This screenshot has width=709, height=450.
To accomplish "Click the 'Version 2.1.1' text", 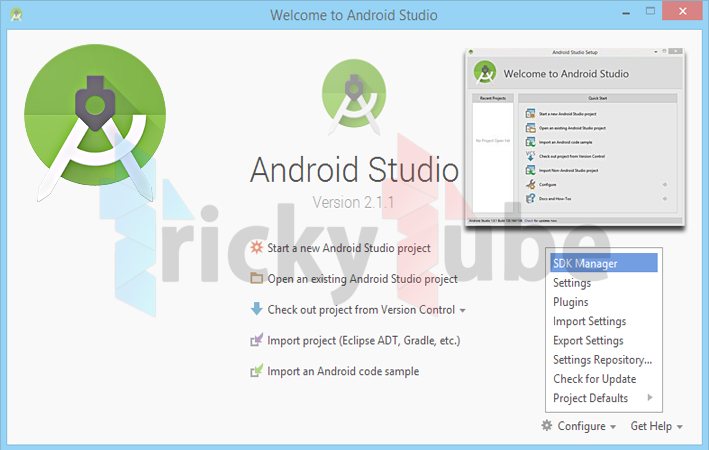I will (353, 202).
